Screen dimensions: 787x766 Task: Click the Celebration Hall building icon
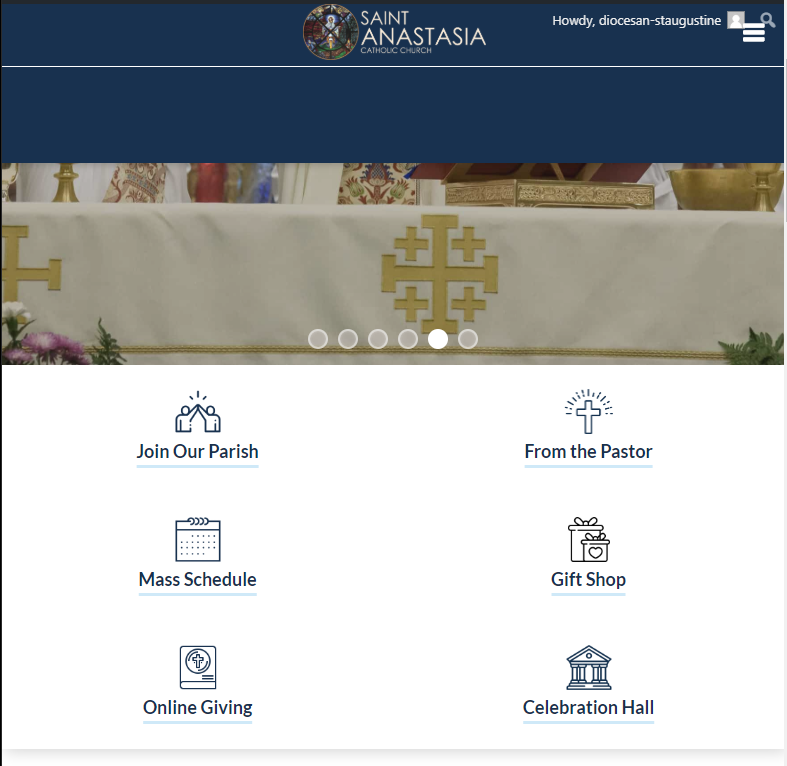[588, 667]
